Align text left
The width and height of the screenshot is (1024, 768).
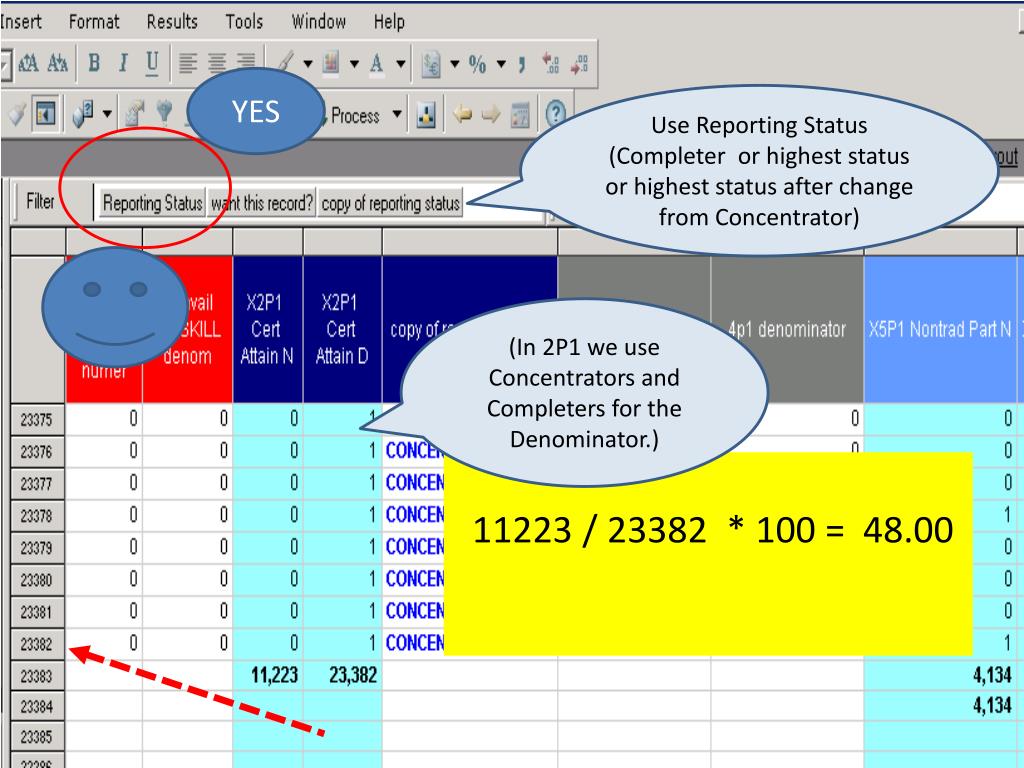[188, 63]
